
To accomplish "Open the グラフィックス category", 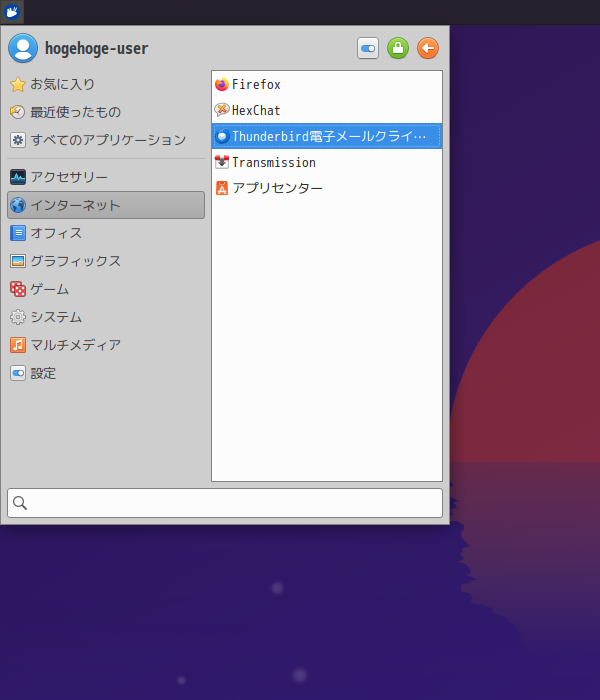I will coord(106,261).
